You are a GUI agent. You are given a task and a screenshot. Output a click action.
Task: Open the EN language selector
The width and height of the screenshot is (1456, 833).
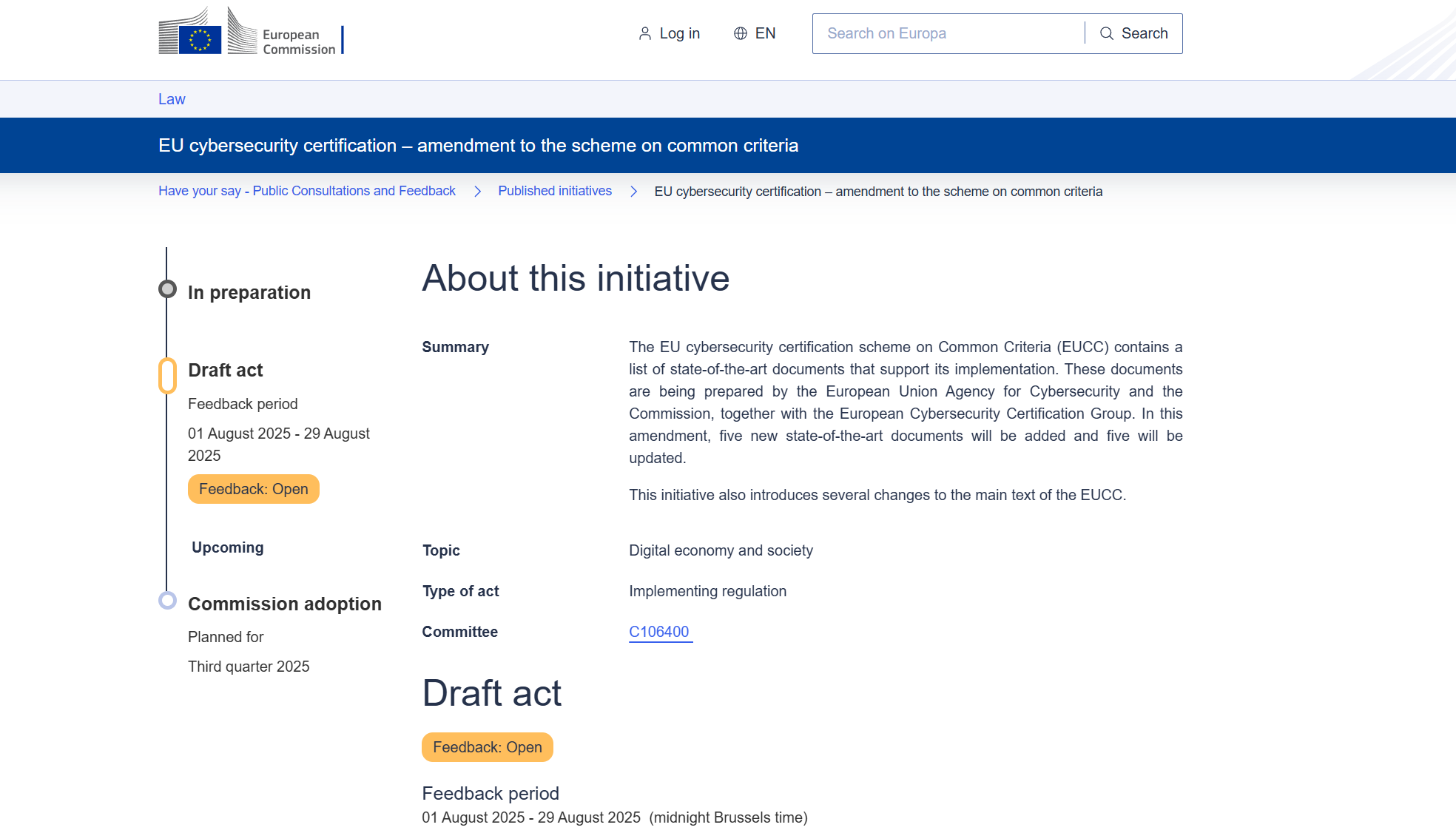pyautogui.click(x=764, y=33)
